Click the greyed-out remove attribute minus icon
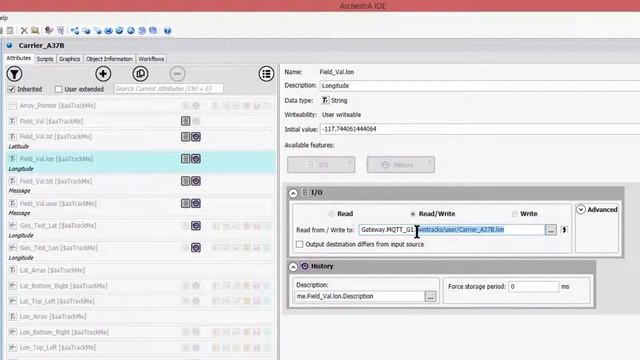Image resolution: width=640 pixels, height=360 pixels. pyautogui.click(x=177, y=74)
